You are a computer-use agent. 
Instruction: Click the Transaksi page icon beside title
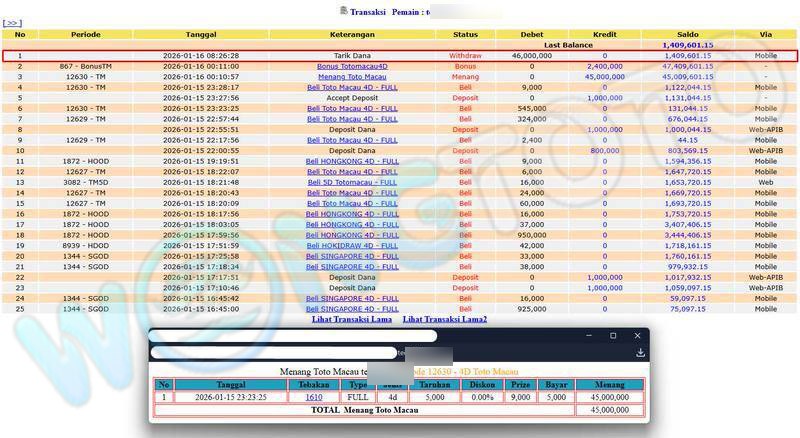344,10
